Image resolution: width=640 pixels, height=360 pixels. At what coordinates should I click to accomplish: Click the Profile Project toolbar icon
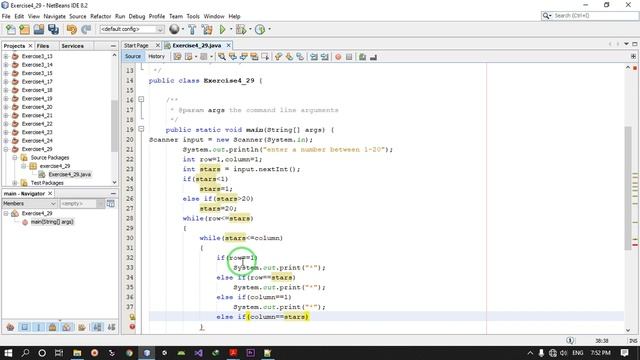pyautogui.click(x=260, y=29)
